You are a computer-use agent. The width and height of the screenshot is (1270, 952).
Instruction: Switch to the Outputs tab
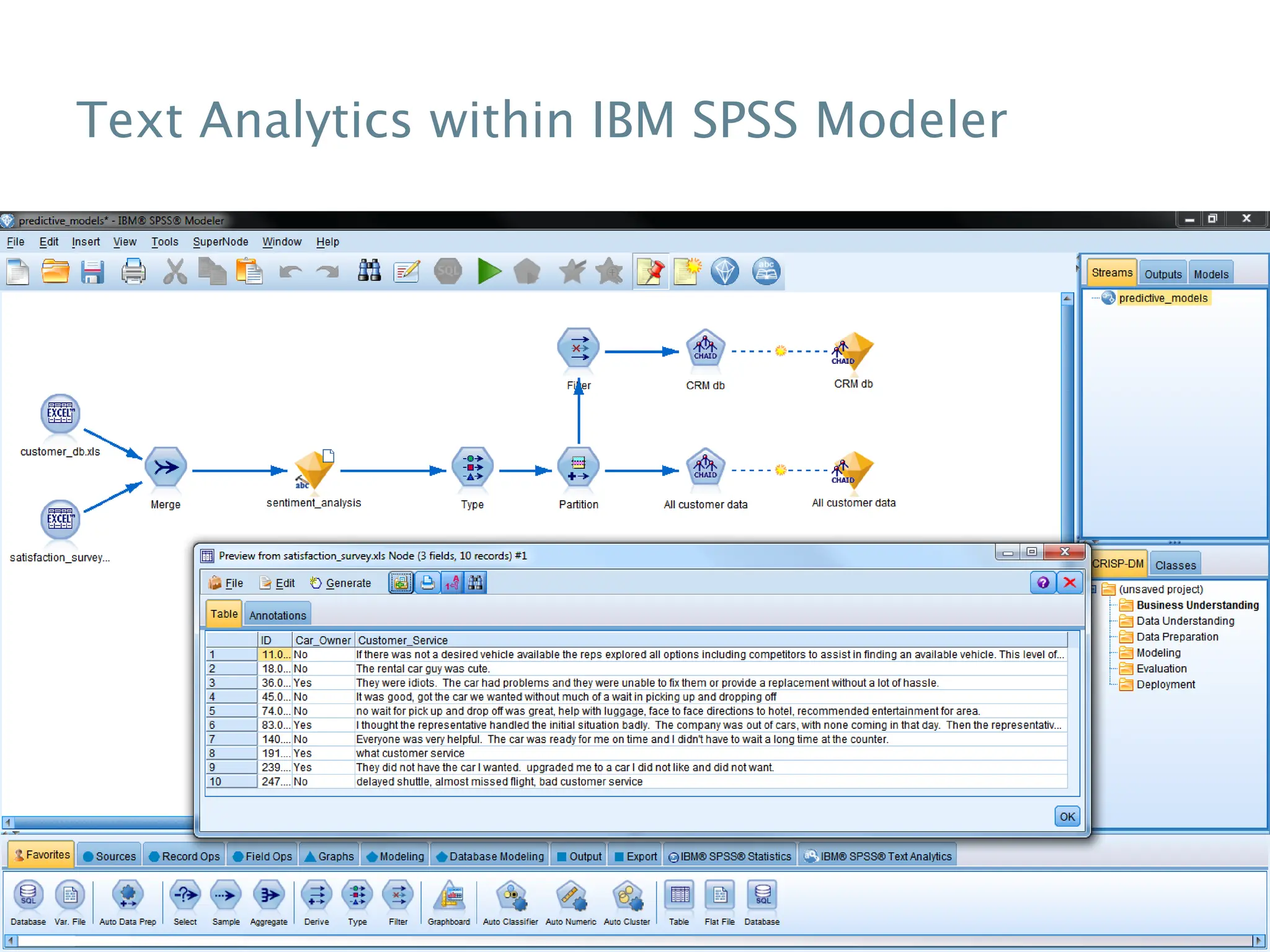click(1163, 274)
